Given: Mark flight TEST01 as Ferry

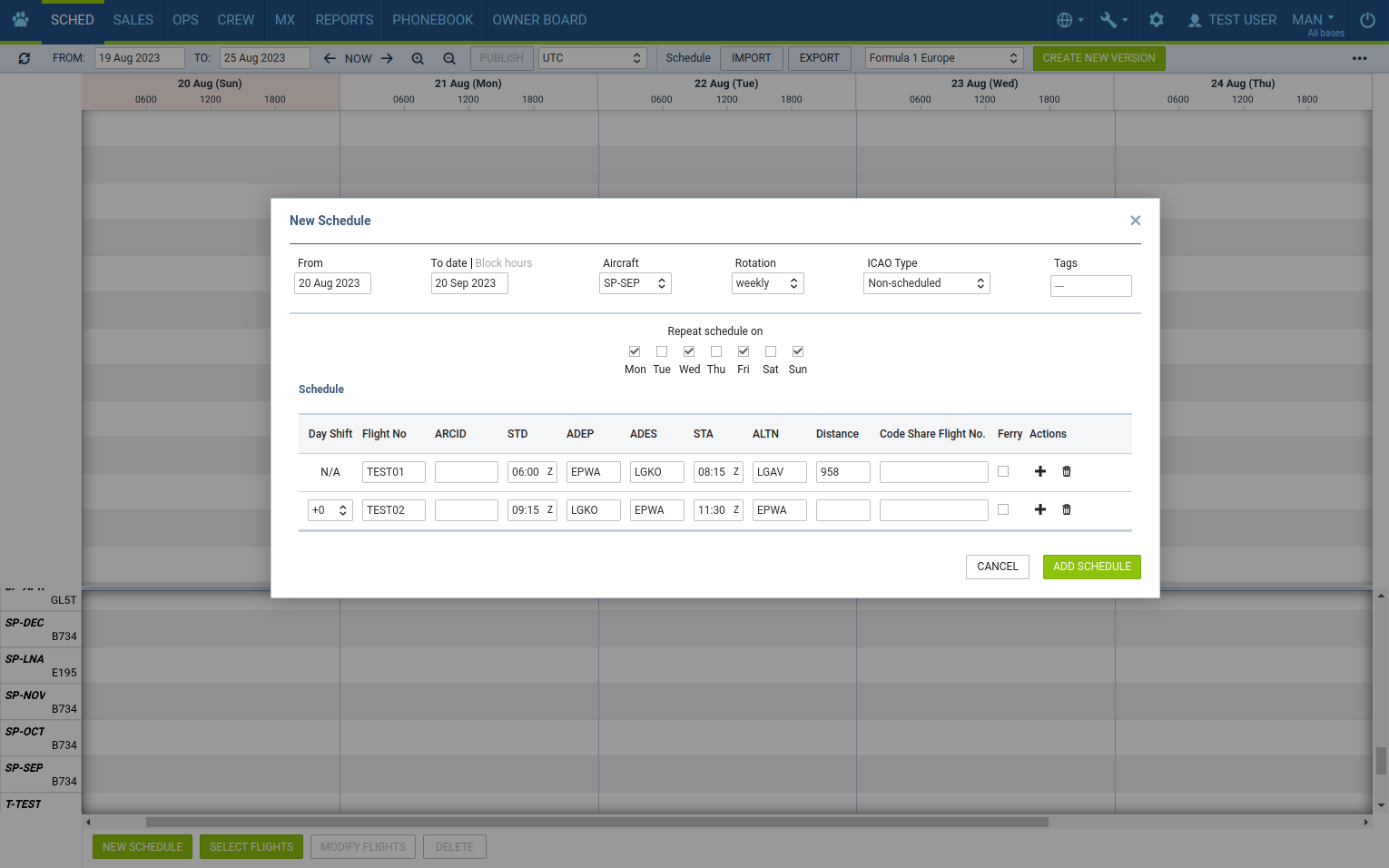Looking at the screenshot, I should click(x=1002, y=471).
